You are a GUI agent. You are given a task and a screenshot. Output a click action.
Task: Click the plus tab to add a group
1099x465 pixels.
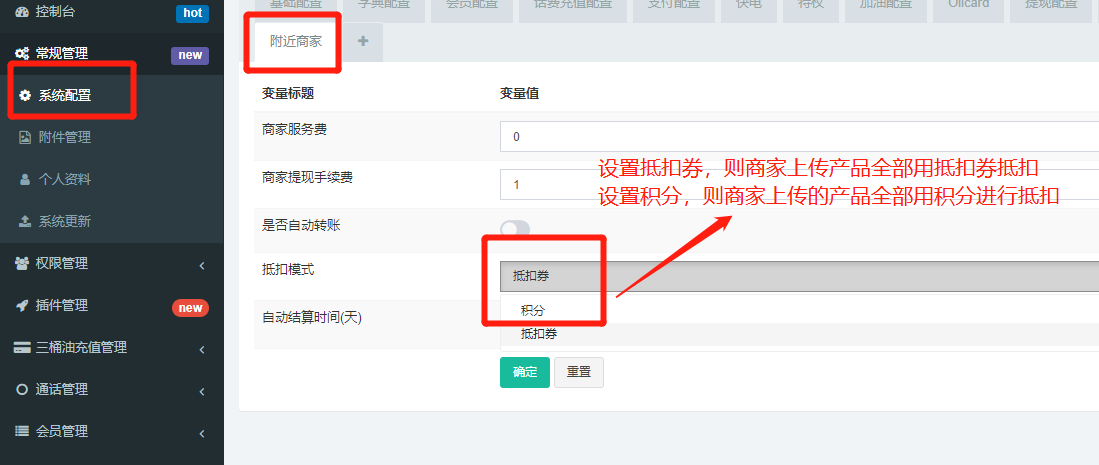coord(363,41)
